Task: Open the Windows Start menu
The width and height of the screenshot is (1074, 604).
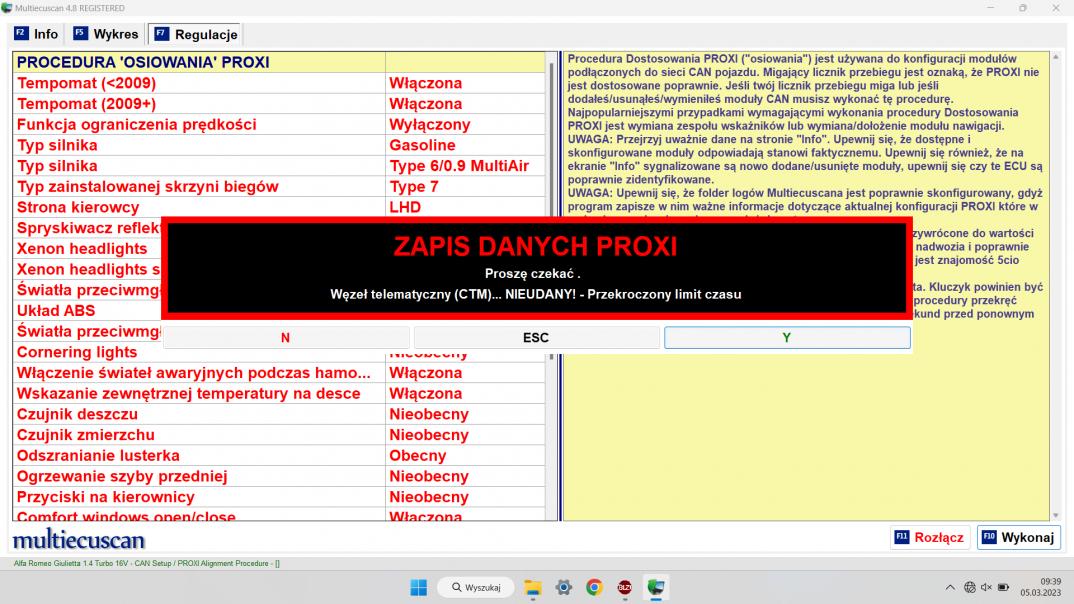Action: (x=419, y=587)
